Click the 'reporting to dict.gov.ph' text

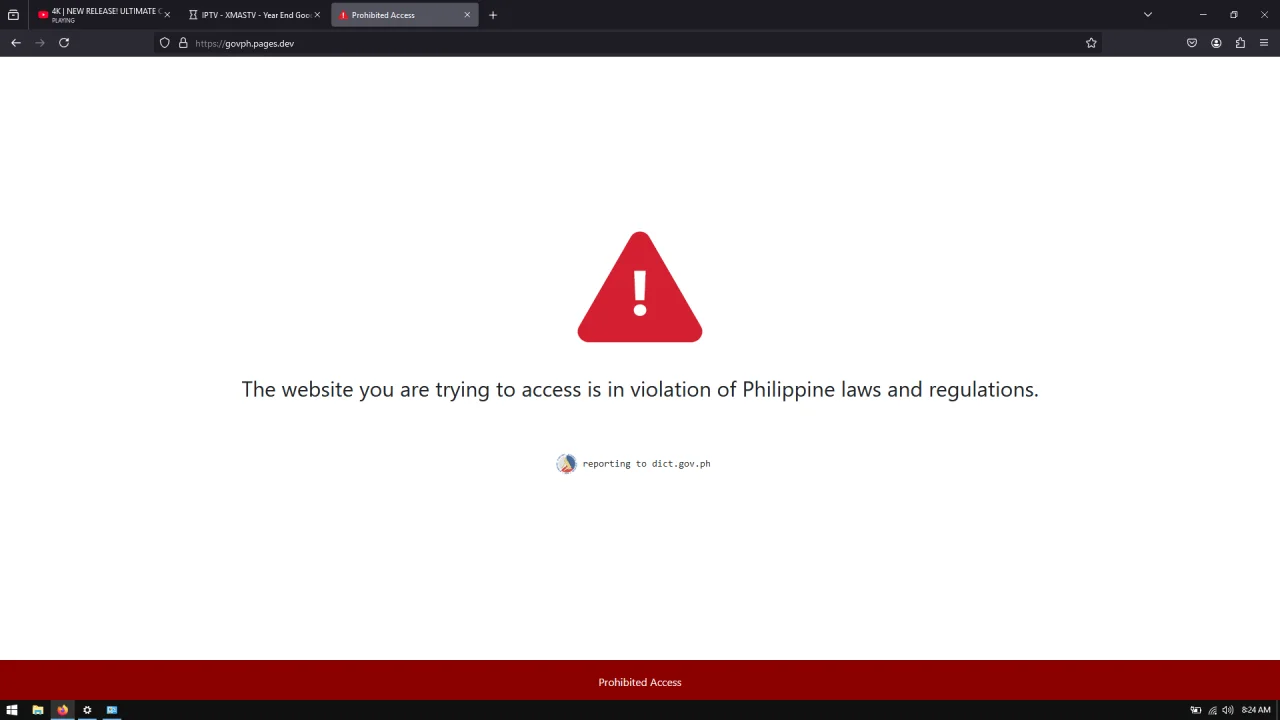click(x=646, y=464)
